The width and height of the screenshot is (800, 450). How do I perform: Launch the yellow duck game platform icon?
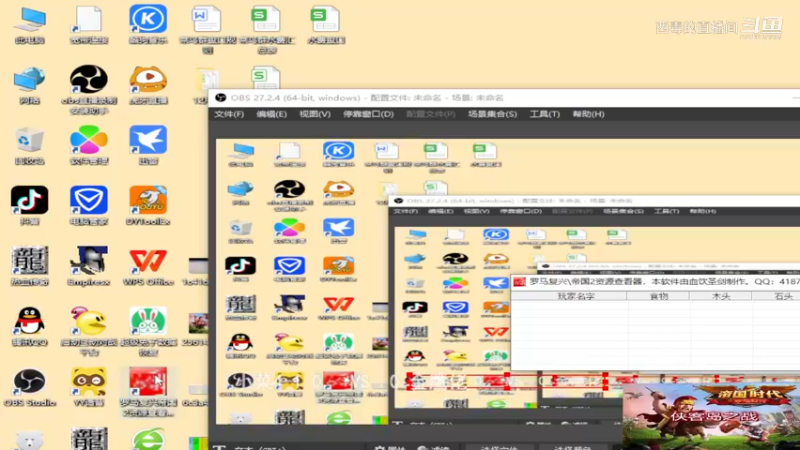(x=89, y=331)
